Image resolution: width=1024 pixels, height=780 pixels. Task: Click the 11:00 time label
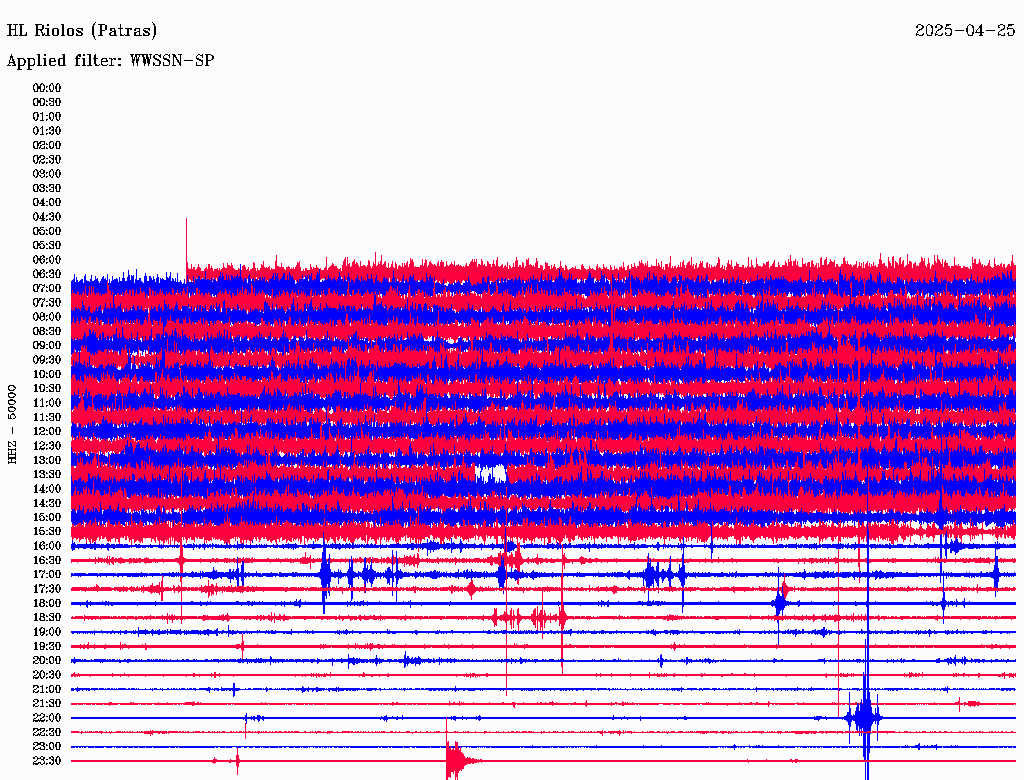pos(47,403)
